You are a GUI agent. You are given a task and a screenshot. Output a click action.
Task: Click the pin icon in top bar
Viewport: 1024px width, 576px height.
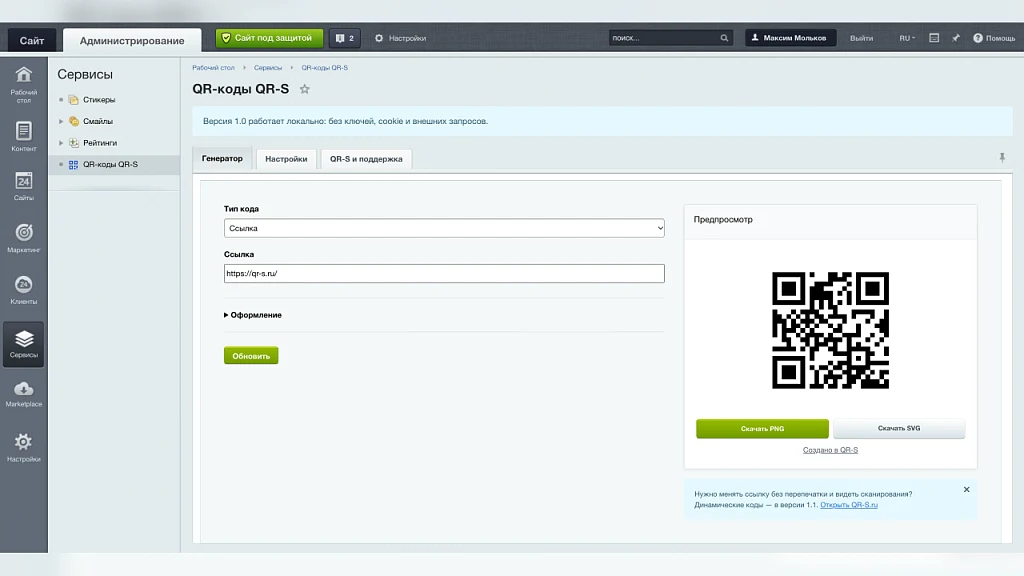coord(956,38)
